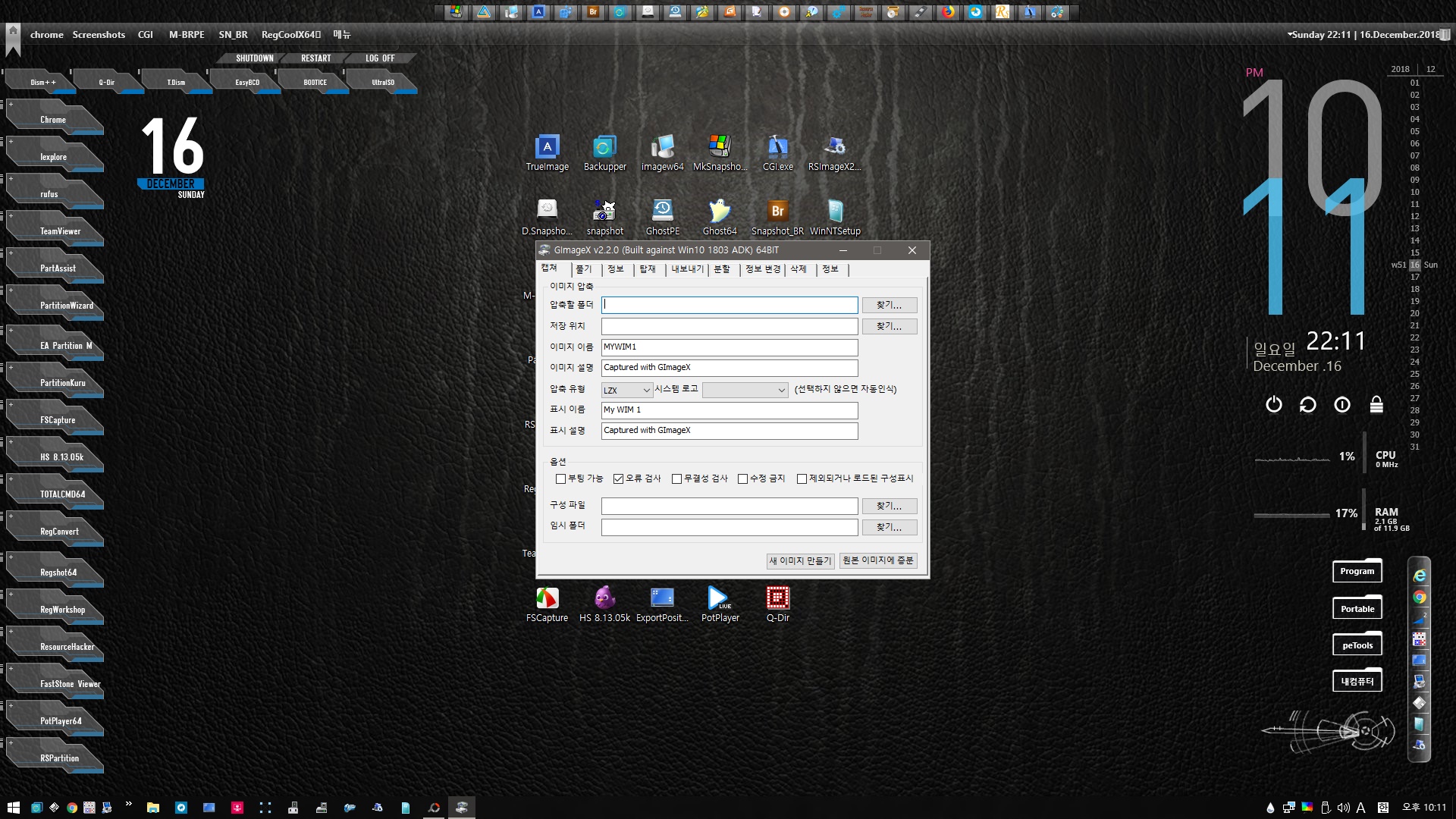Viewport: 1456px width, 819px height.
Task: Switch to 풀기 tab
Action: [582, 269]
